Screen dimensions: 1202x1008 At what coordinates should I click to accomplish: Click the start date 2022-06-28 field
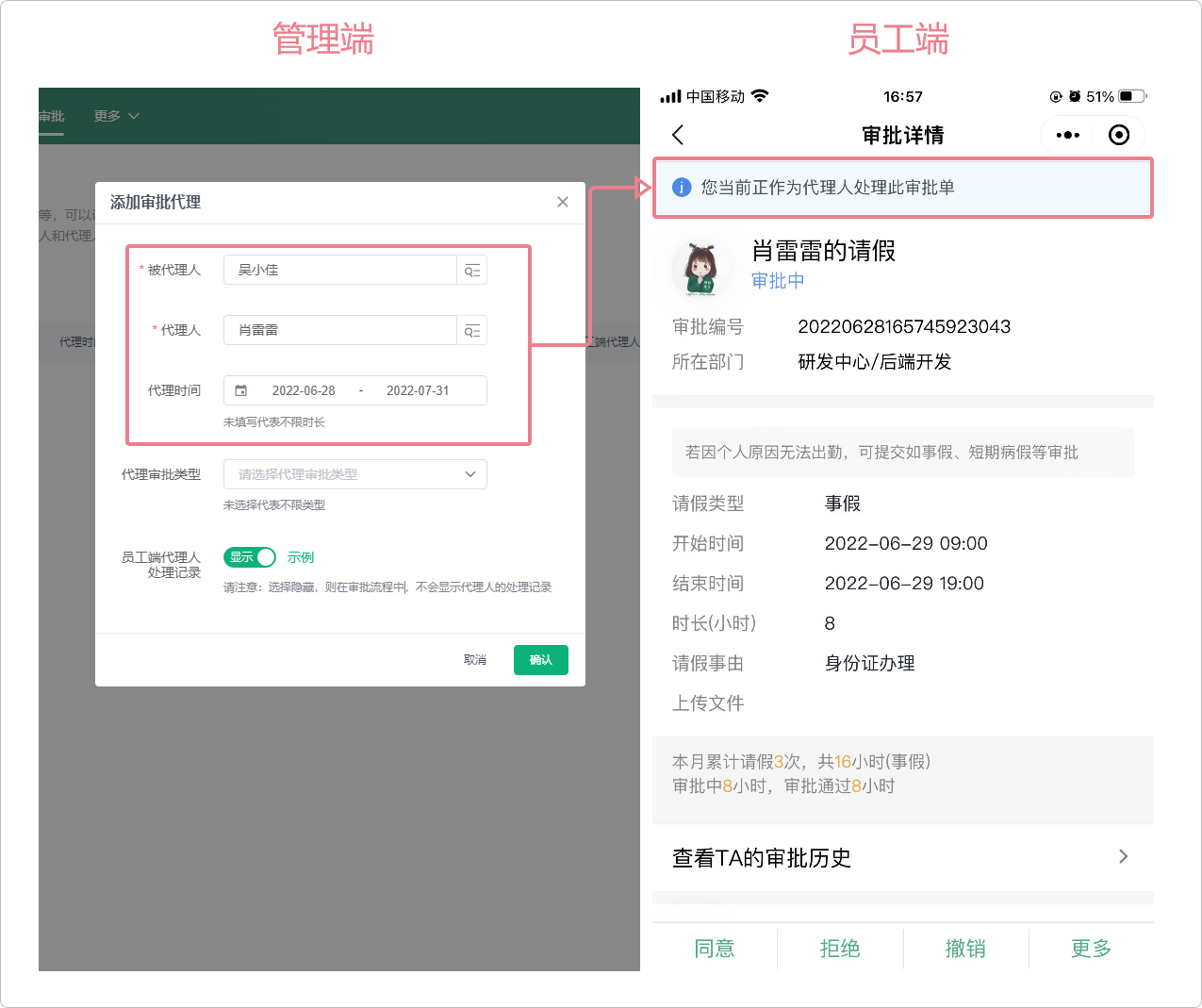pos(304,390)
